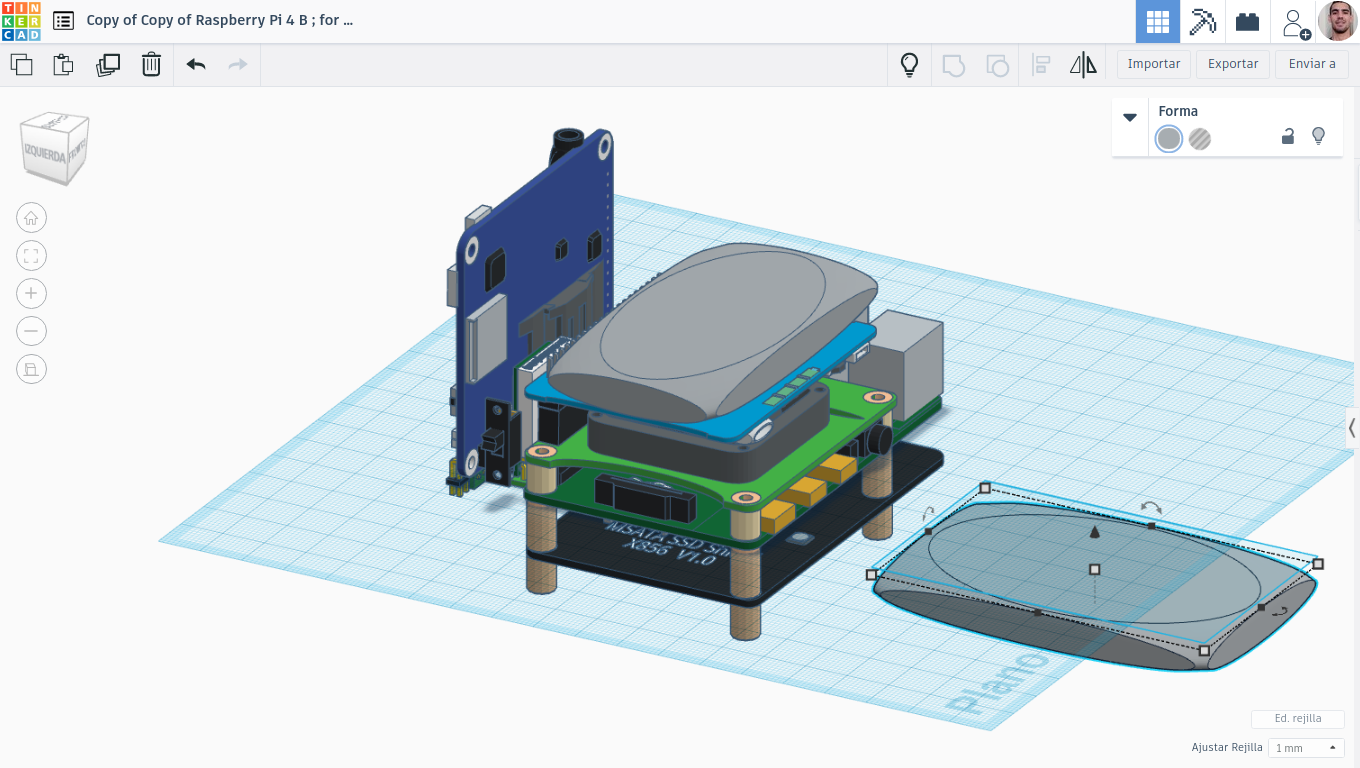Zoom out with the minus button
The height and width of the screenshot is (768, 1360).
(31, 331)
